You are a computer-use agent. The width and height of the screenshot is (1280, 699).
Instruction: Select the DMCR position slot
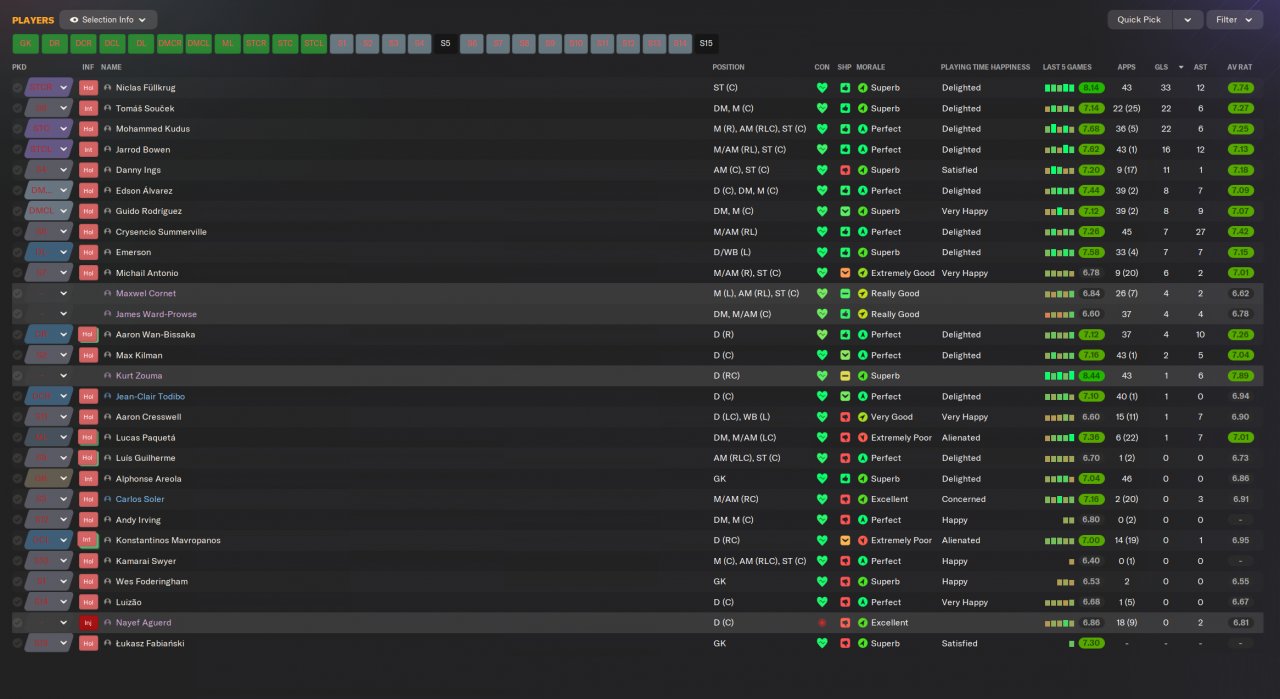(169, 44)
